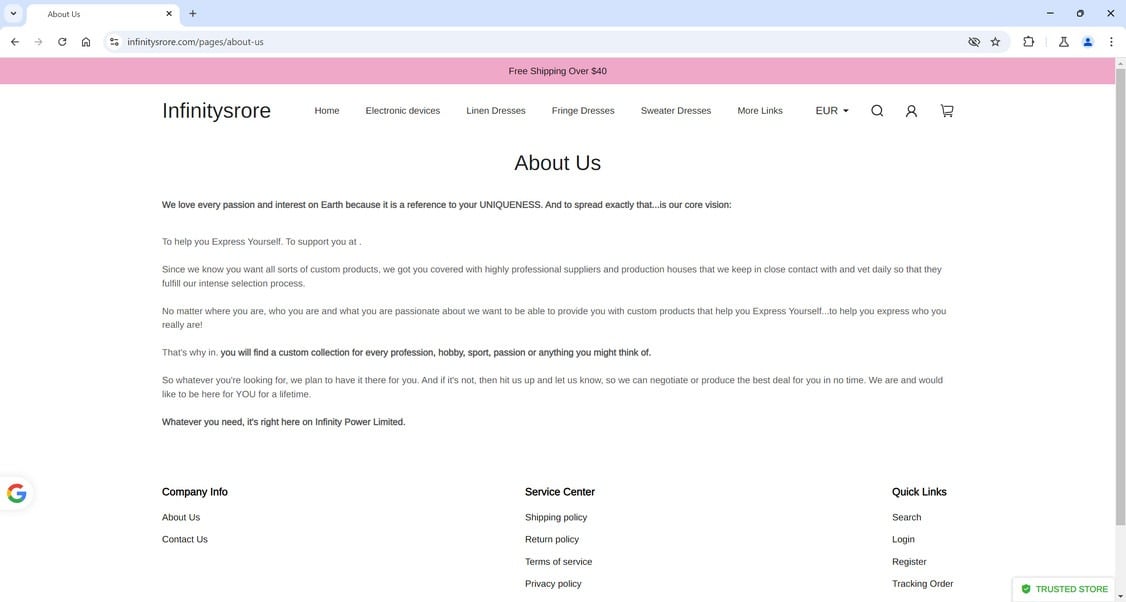The height and width of the screenshot is (602, 1126).
Task: Bookmark this page with the star
Action: [995, 42]
